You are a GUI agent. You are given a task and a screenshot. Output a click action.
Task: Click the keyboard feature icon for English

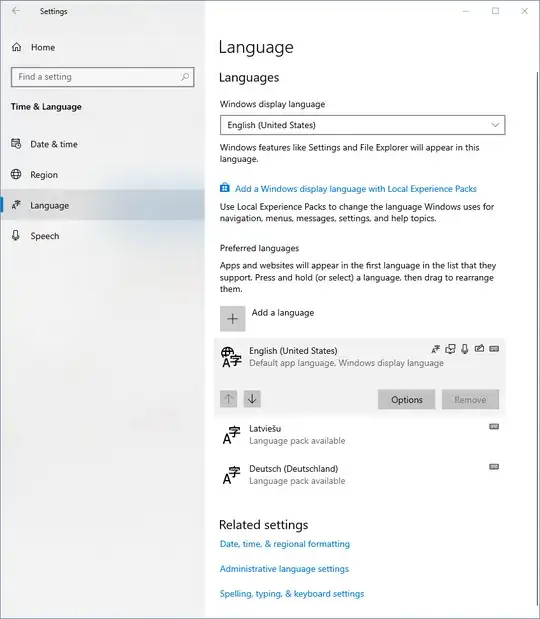coord(494,349)
